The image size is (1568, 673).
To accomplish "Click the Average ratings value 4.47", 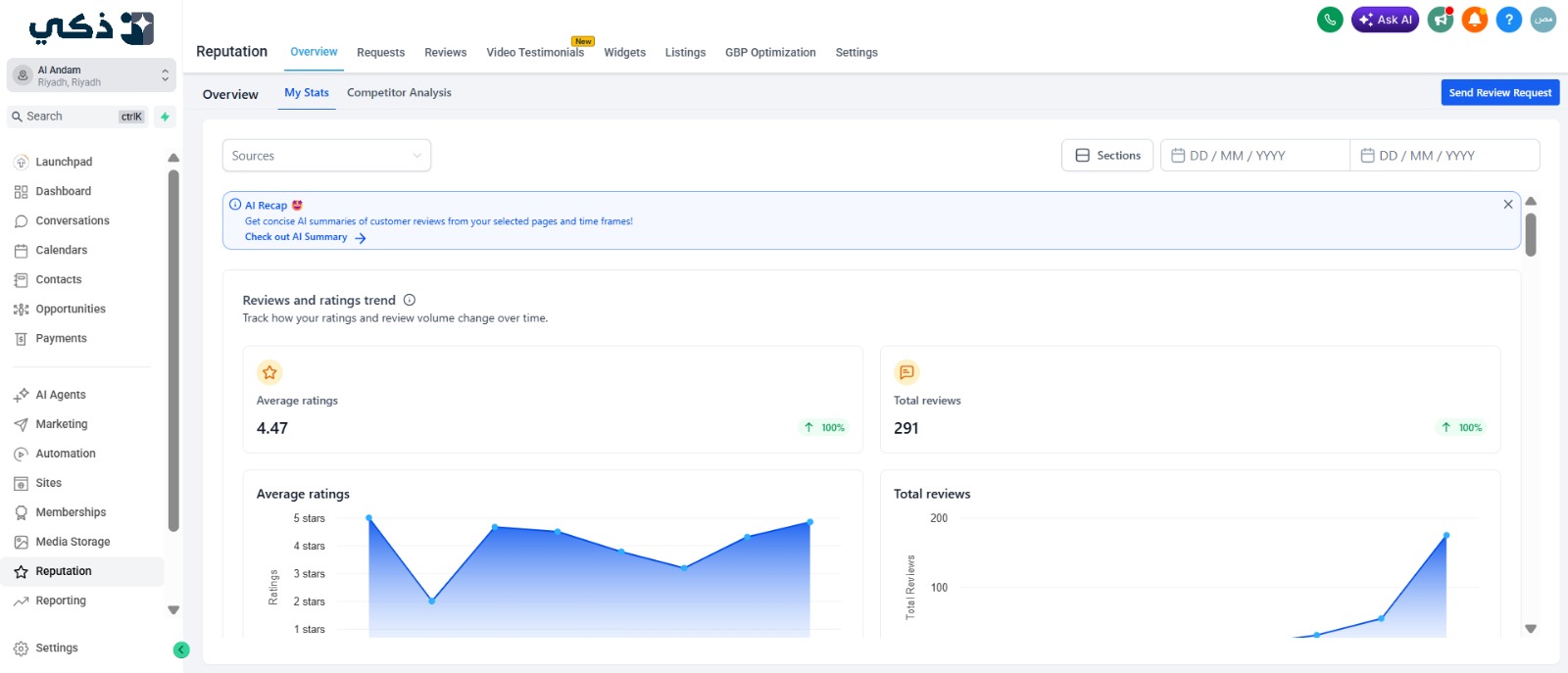I will pos(272,428).
